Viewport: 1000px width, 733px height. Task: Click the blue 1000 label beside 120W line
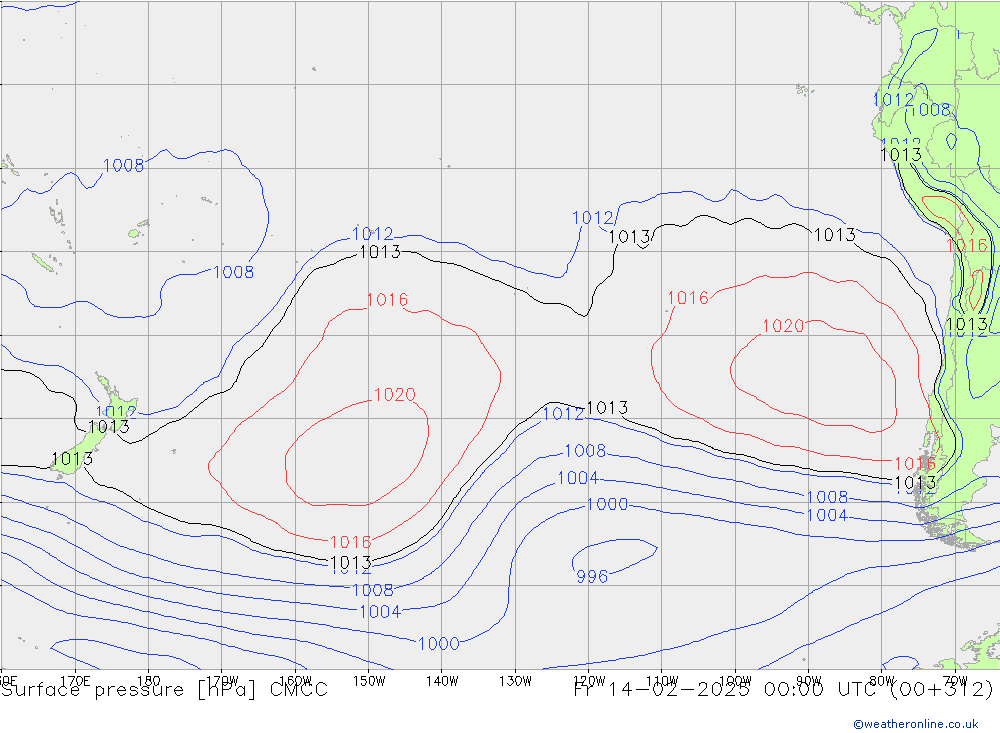coord(607,505)
